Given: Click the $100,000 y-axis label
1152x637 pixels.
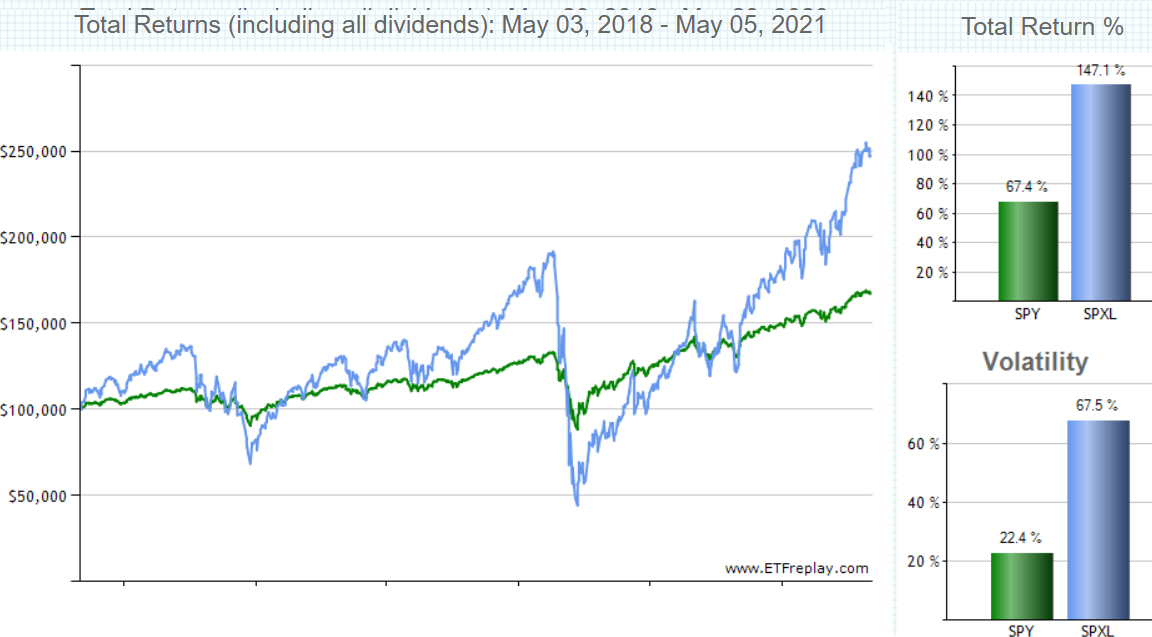Looking at the screenshot, I should [x=33, y=410].
